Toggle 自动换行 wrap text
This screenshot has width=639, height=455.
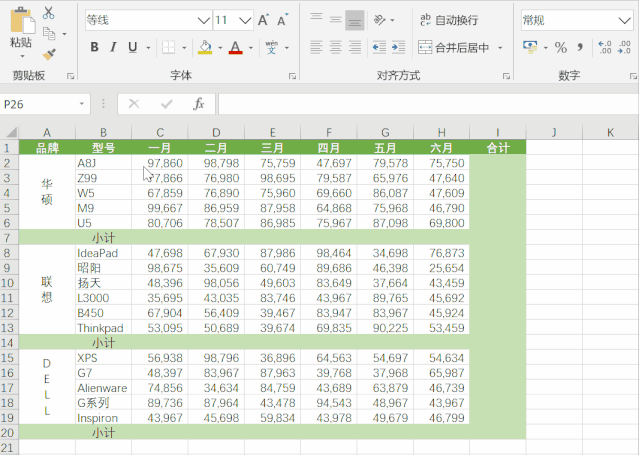pos(449,20)
